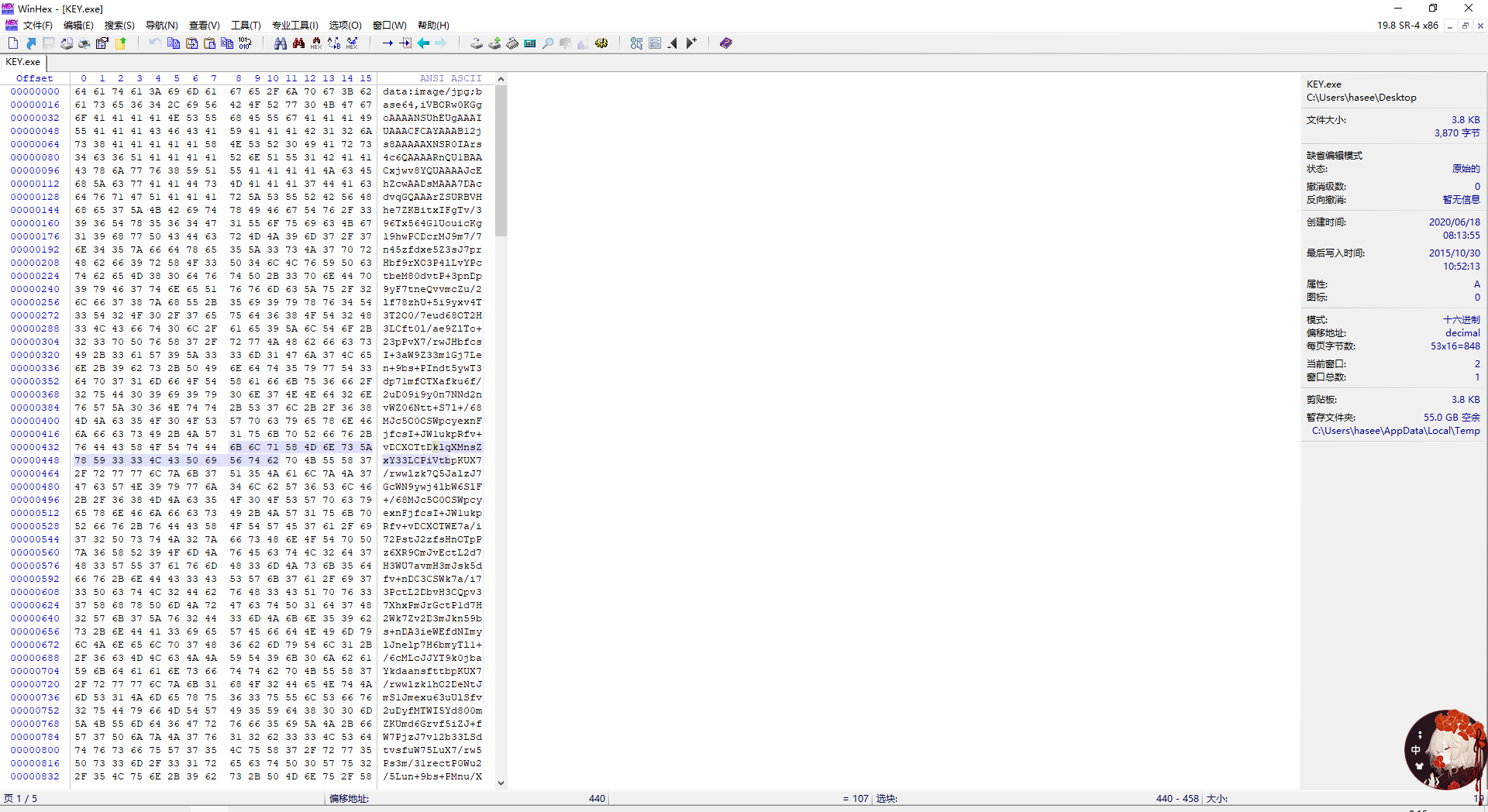Click the Calculator toolbar icon
Viewport: 1488px width, 812px height.
click(x=530, y=43)
